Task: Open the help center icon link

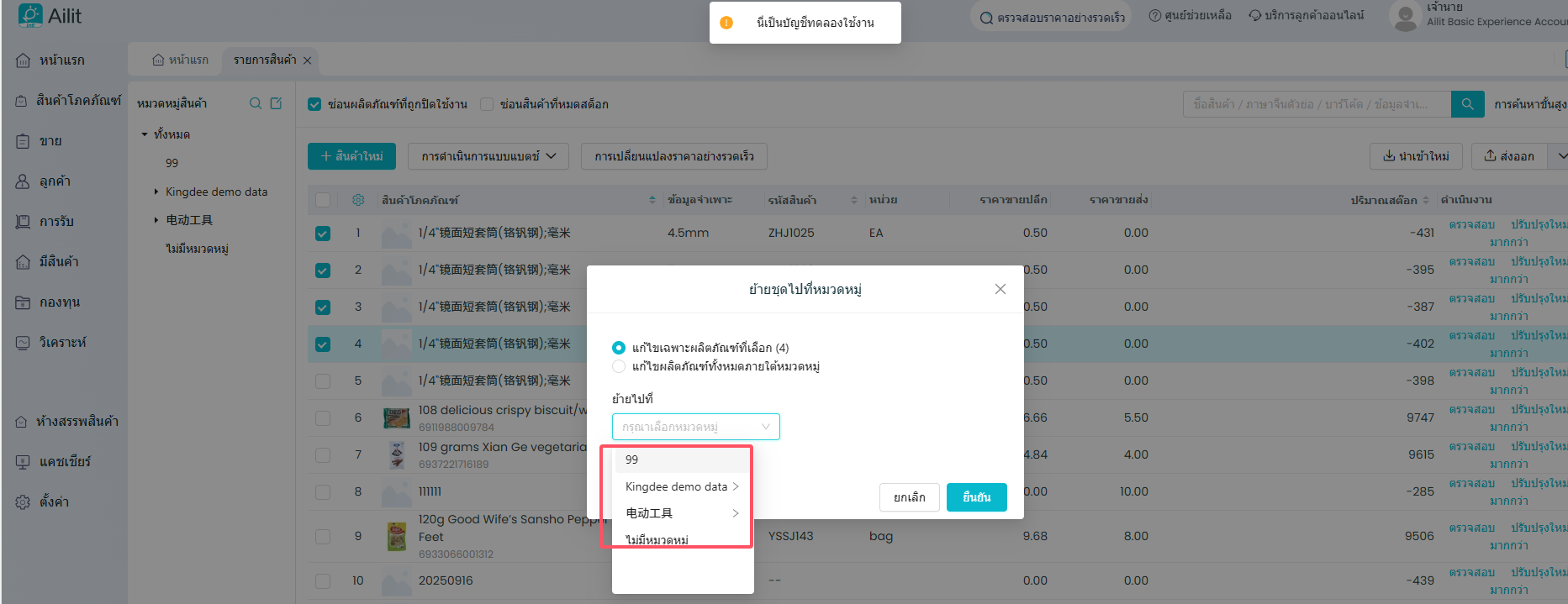Action: [x=1155, y=16]
